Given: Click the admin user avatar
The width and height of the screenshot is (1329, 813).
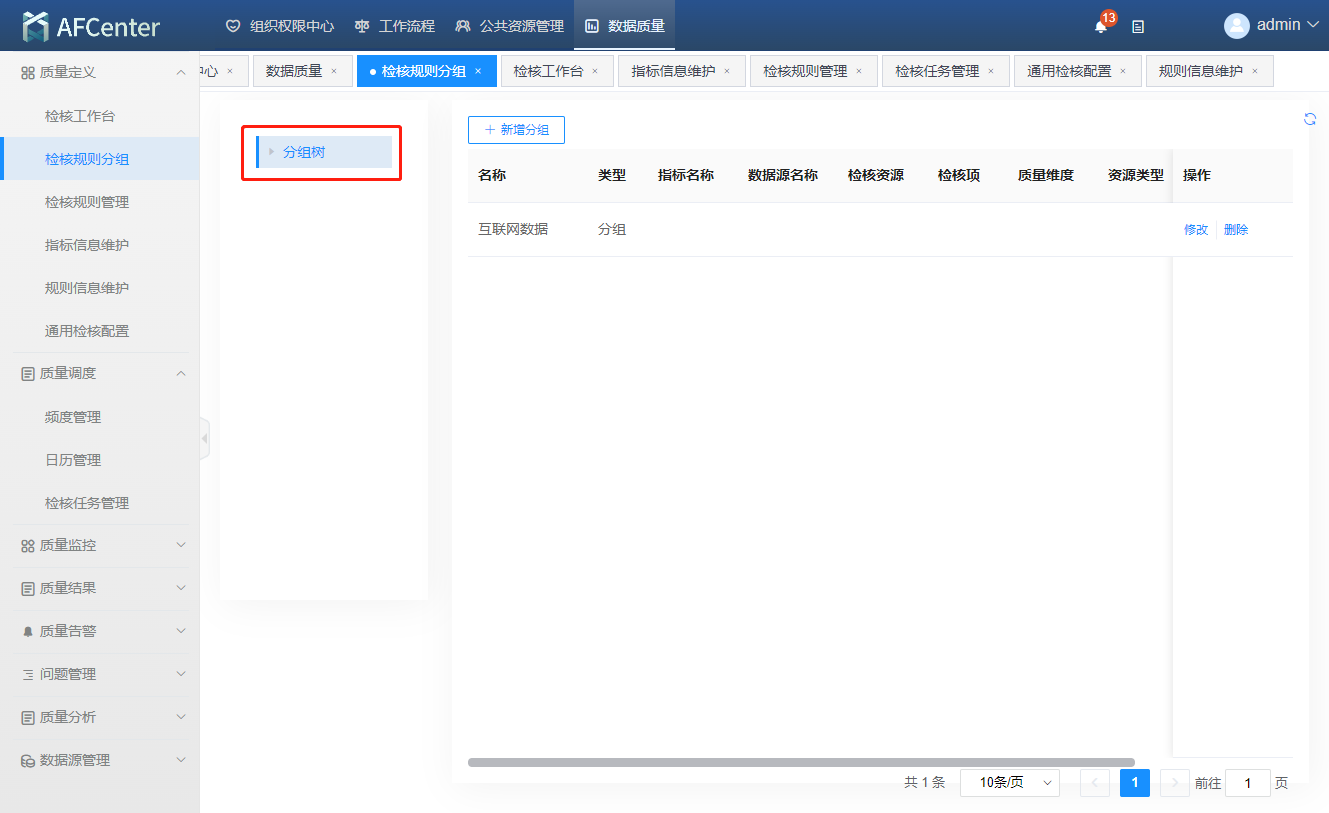Looking at the screenshot, I should [x=1237, y=26].
